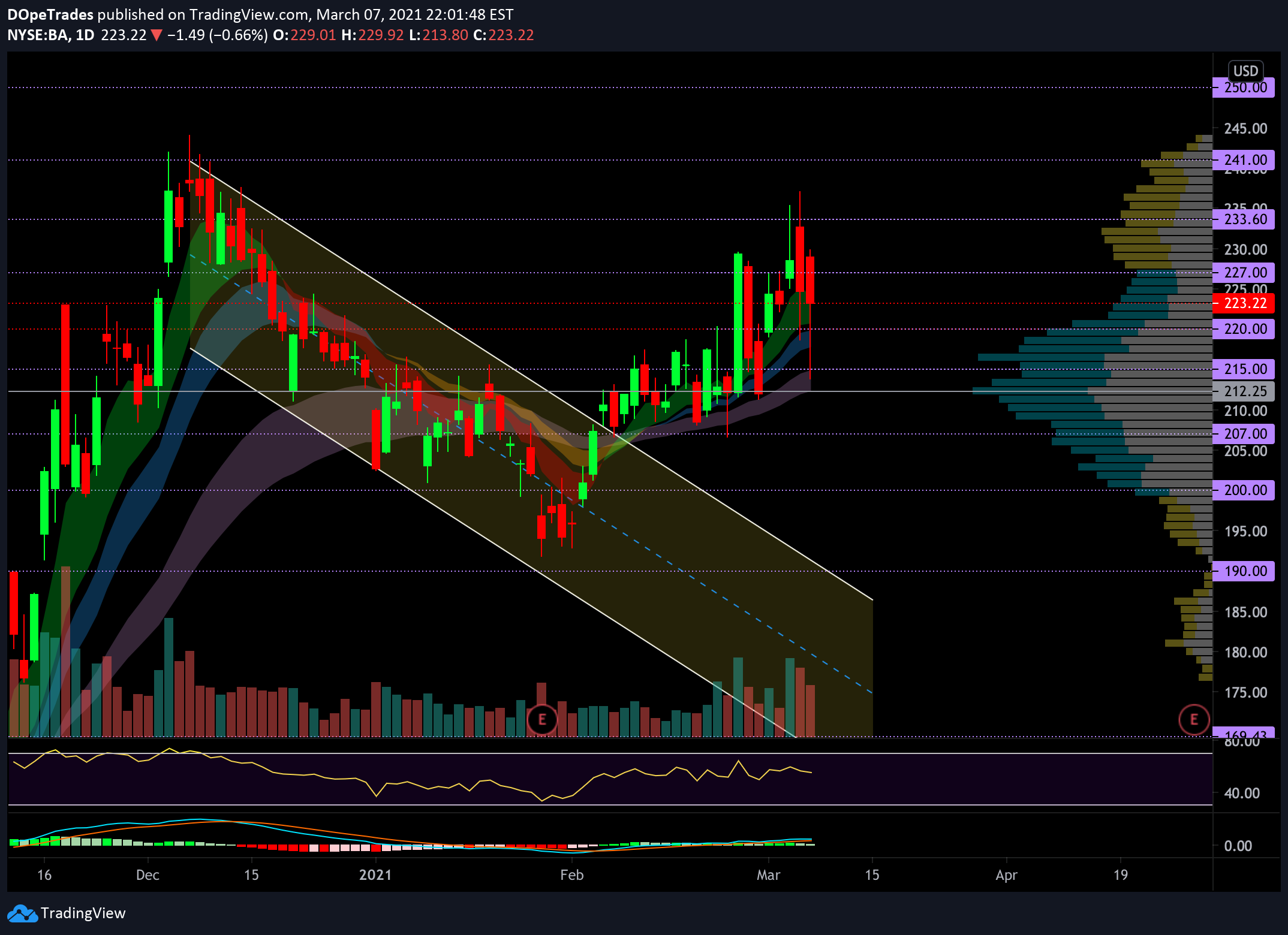This screenshot has height=935, width=1288.
Task: Click the Apr date axis label
Action: pyautogui.click(x=1006, y=875)
